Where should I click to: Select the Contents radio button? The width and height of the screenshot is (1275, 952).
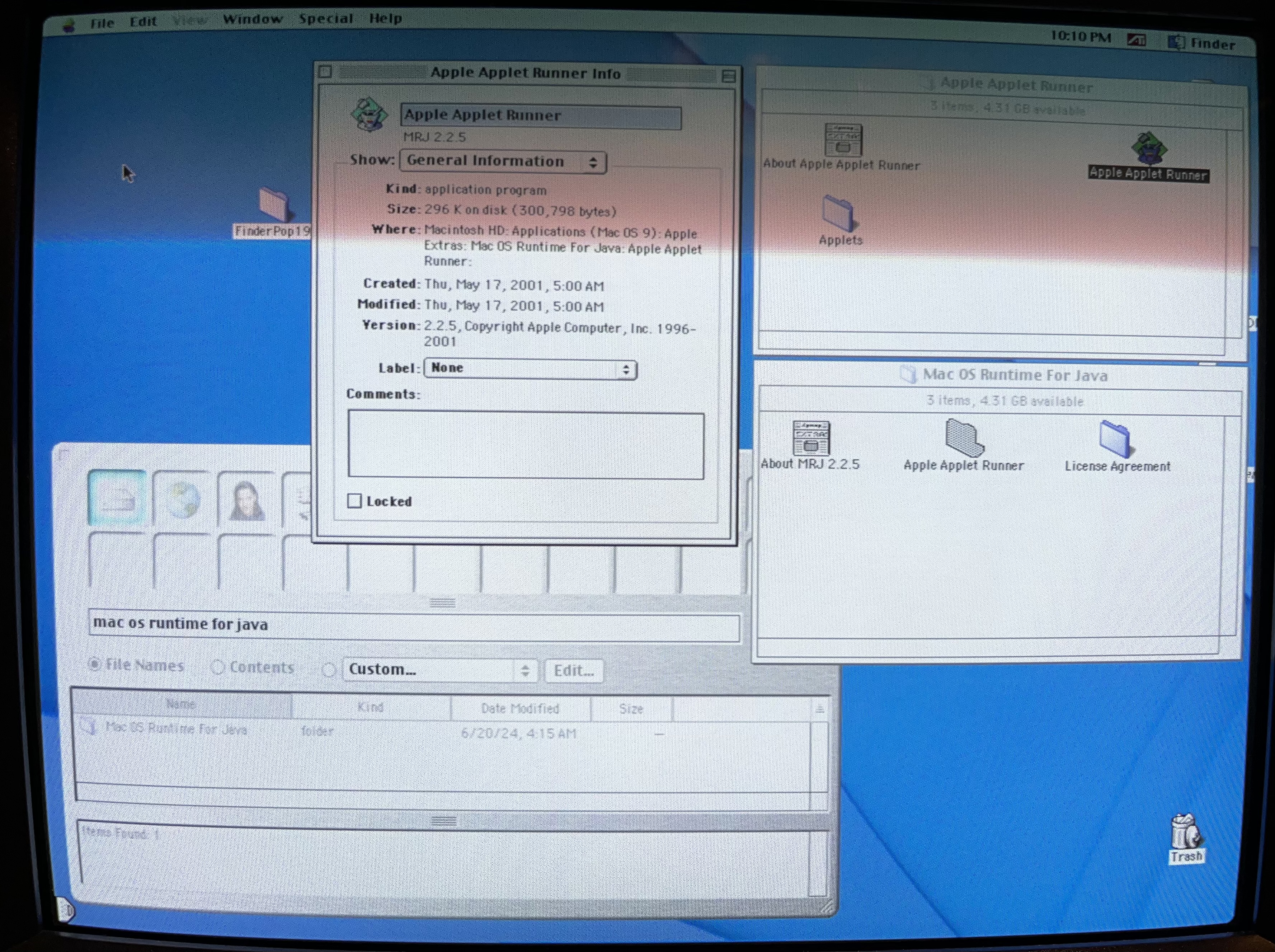tap(218, 667)
